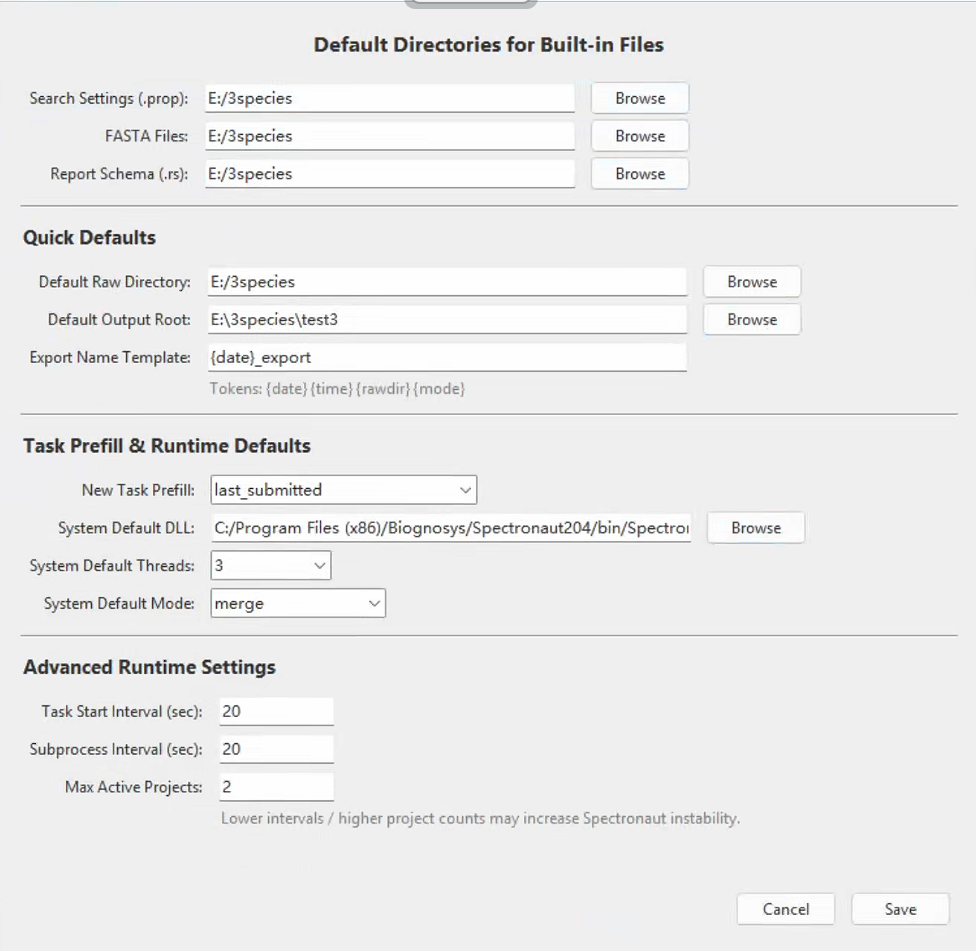Browse for Report Schema (.rs) directory
Image resolution: width=976 pixels, height=951 pixels.
tap(640, 174)
